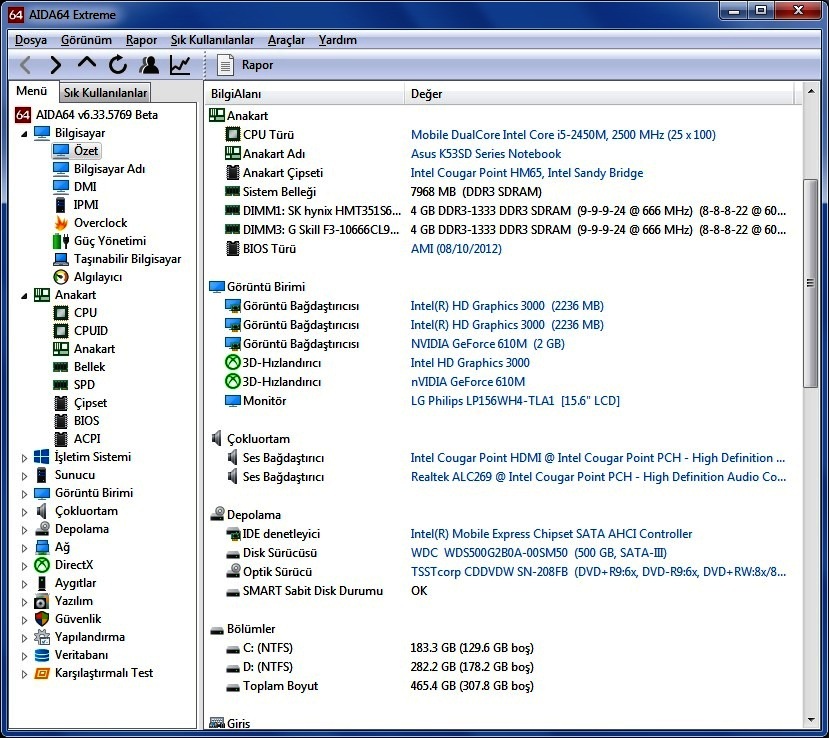
Task: Select the CPUID chip icon item
Action: 61,331
